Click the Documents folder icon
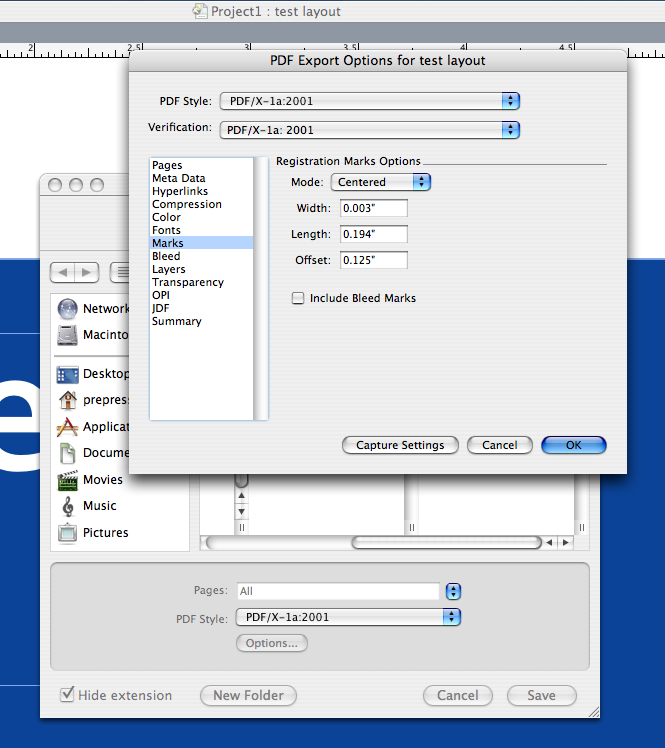The height and width of the screenshot is (748, 665). coord(67,453)
